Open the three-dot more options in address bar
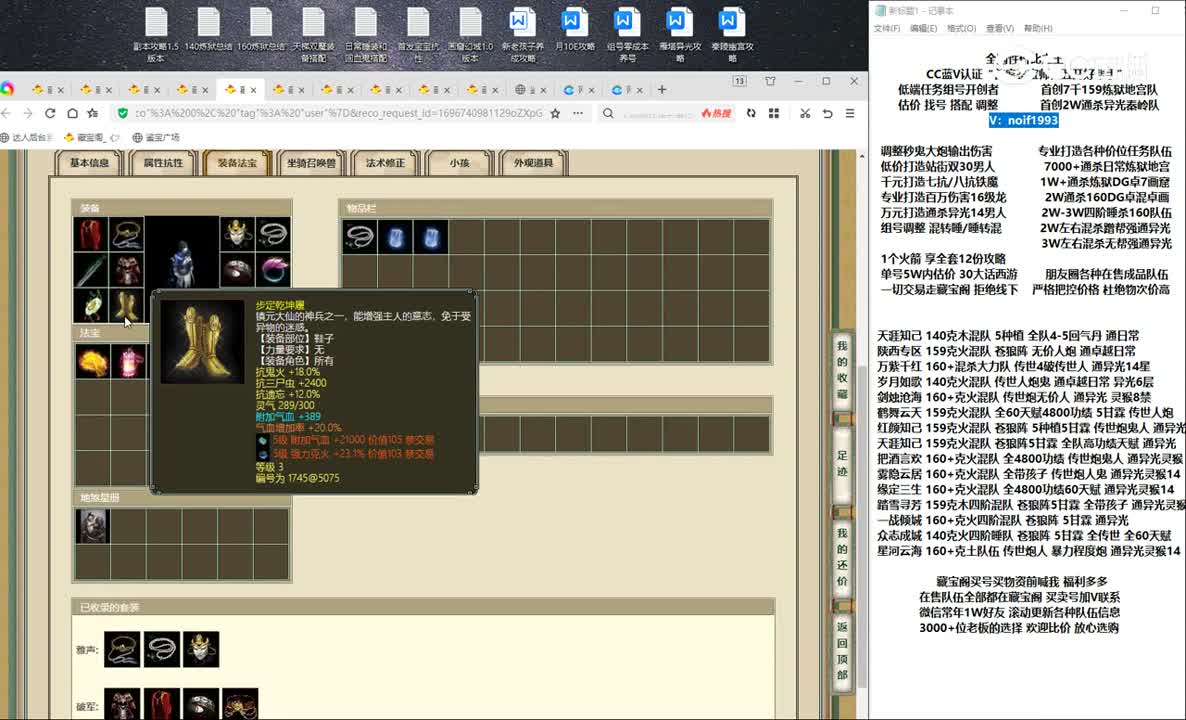Image resolution: width=1186 pixels, height=720 pixels. coord(578,113)
